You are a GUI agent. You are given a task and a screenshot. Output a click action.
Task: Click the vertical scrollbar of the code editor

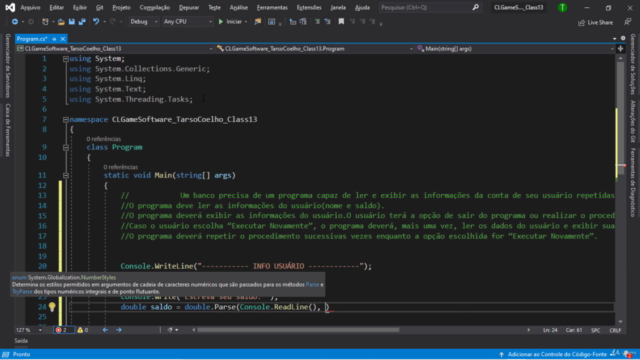coord(620,190)
